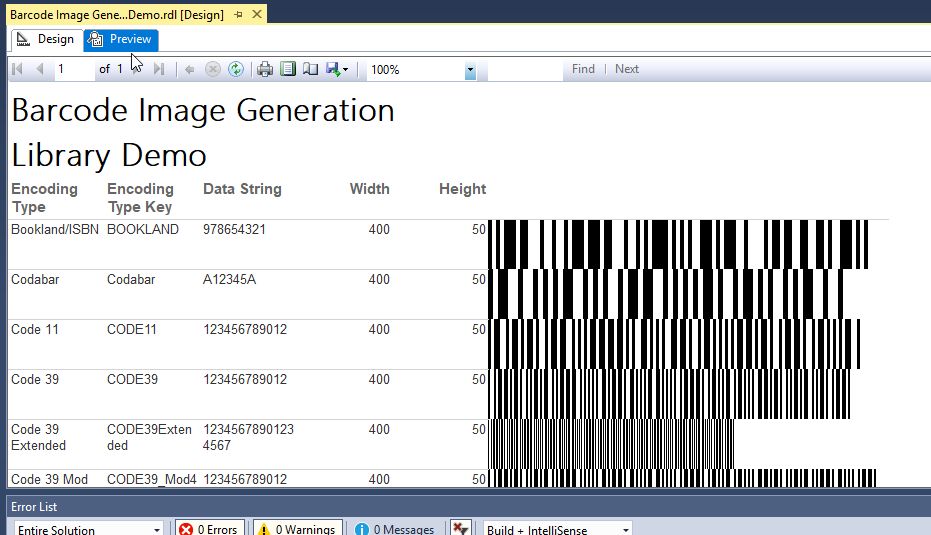The height and width of the screenshot is (535, 931).
Task: Go to first page icon
Action: [17, 69]
